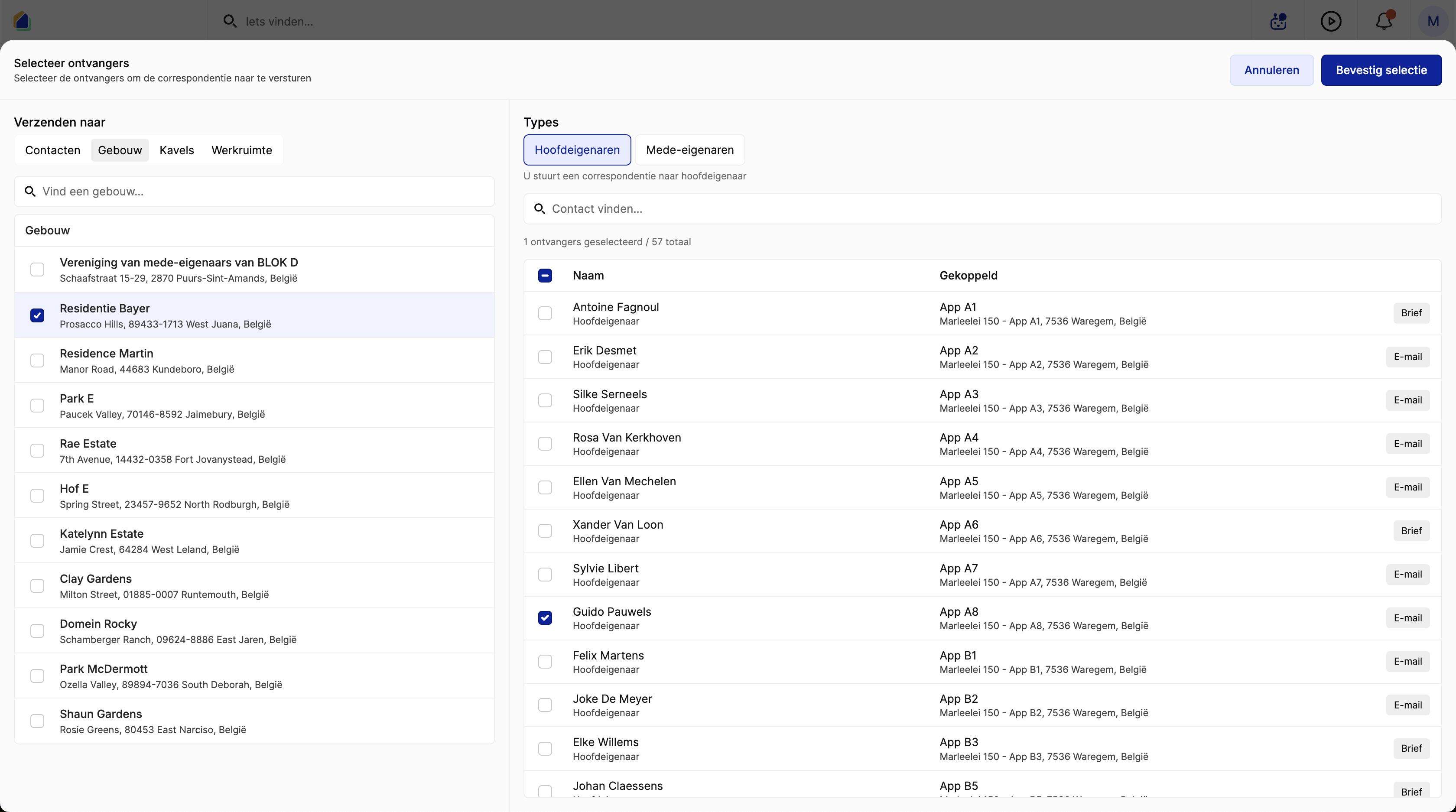The image size is (1456, 812).
Task: Click the home logo icon
Action: [22, 21]
